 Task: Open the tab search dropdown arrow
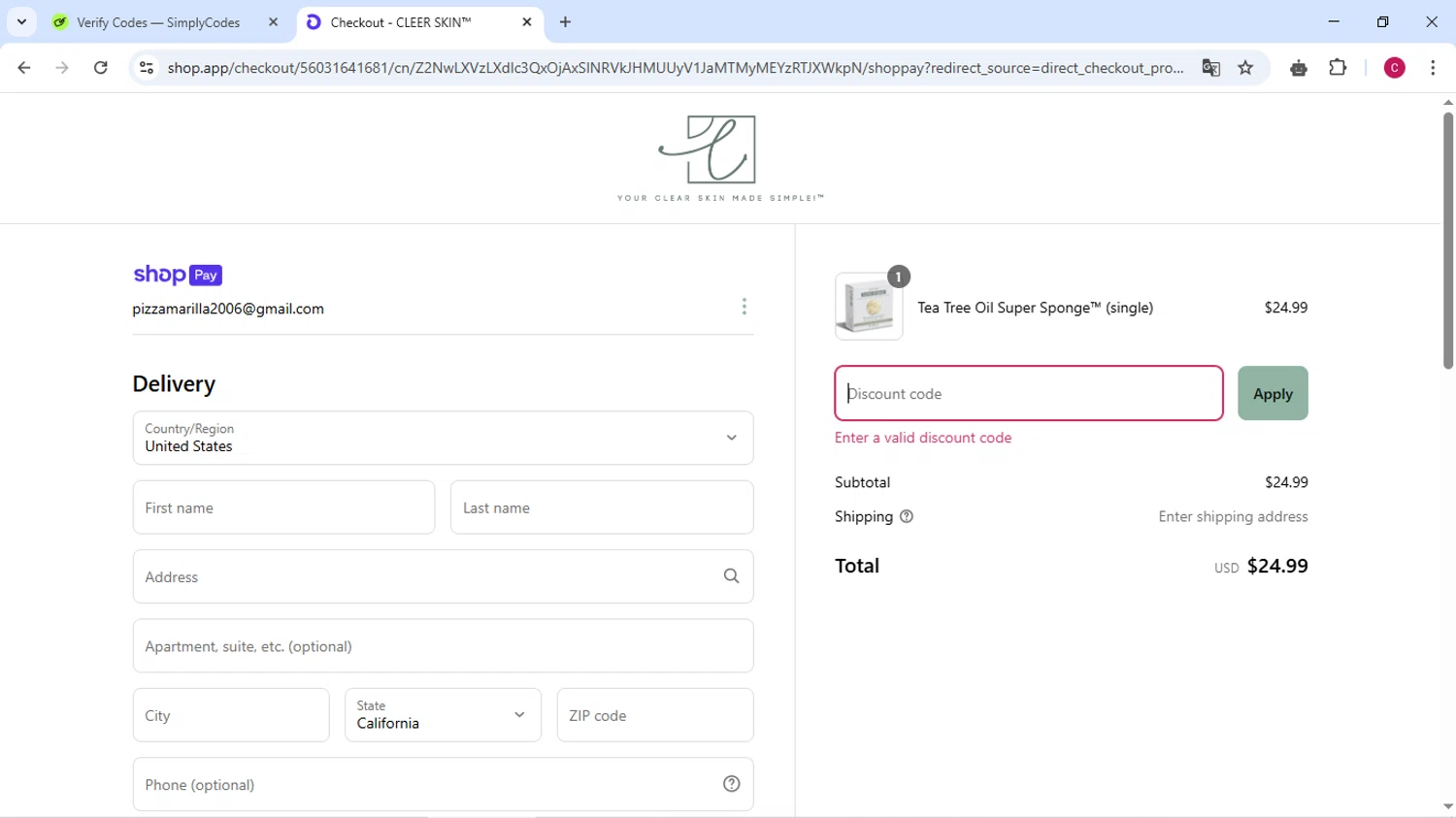[21, 21]
